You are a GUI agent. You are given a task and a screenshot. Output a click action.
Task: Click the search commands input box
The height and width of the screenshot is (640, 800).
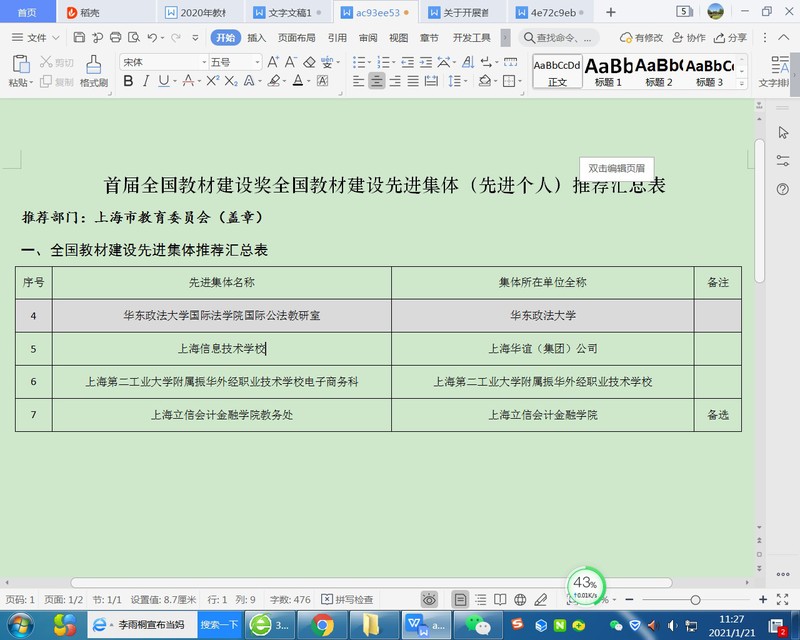click(562, 38)
